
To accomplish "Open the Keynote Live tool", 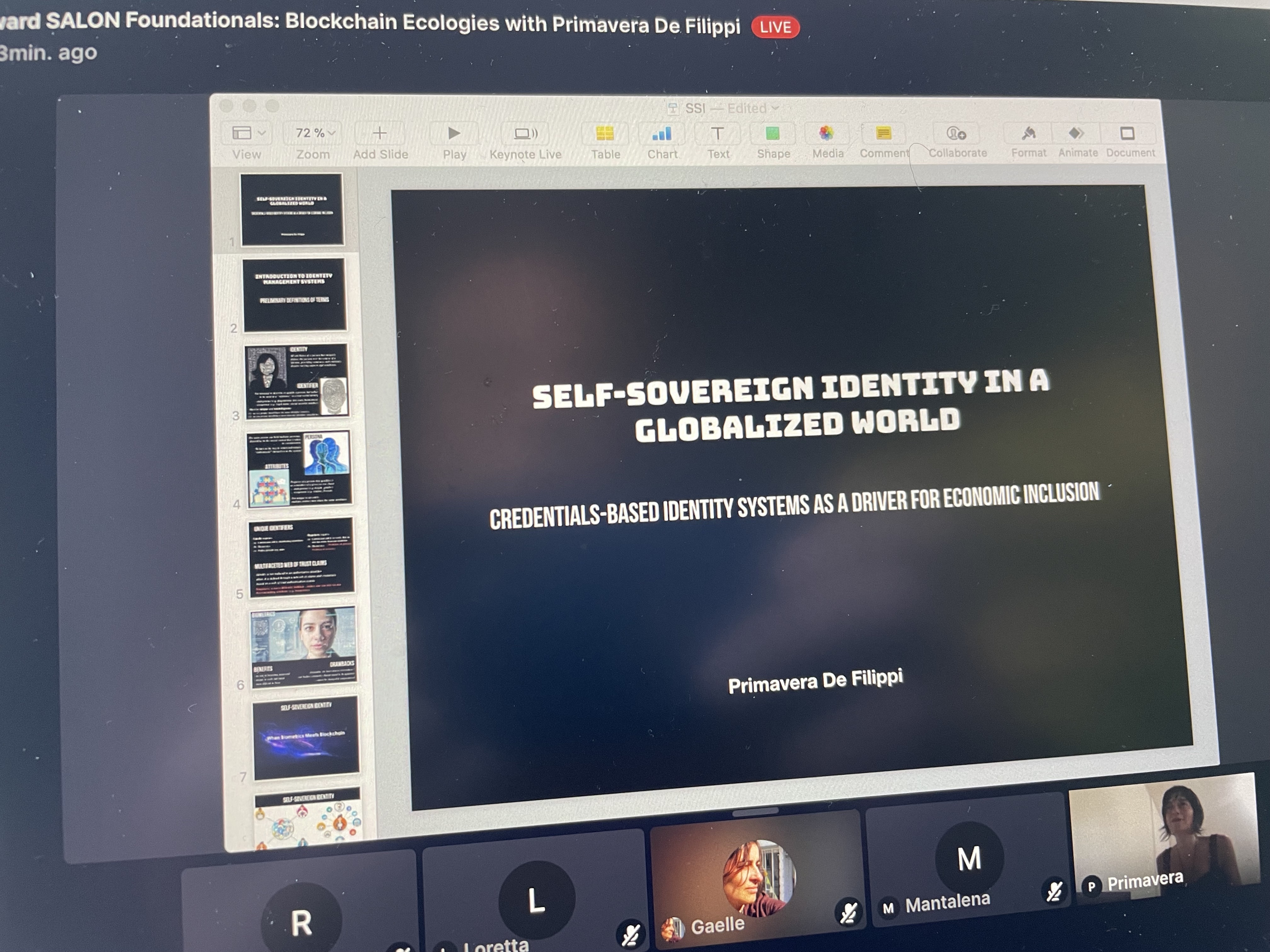I will click(x=525, y=134).
